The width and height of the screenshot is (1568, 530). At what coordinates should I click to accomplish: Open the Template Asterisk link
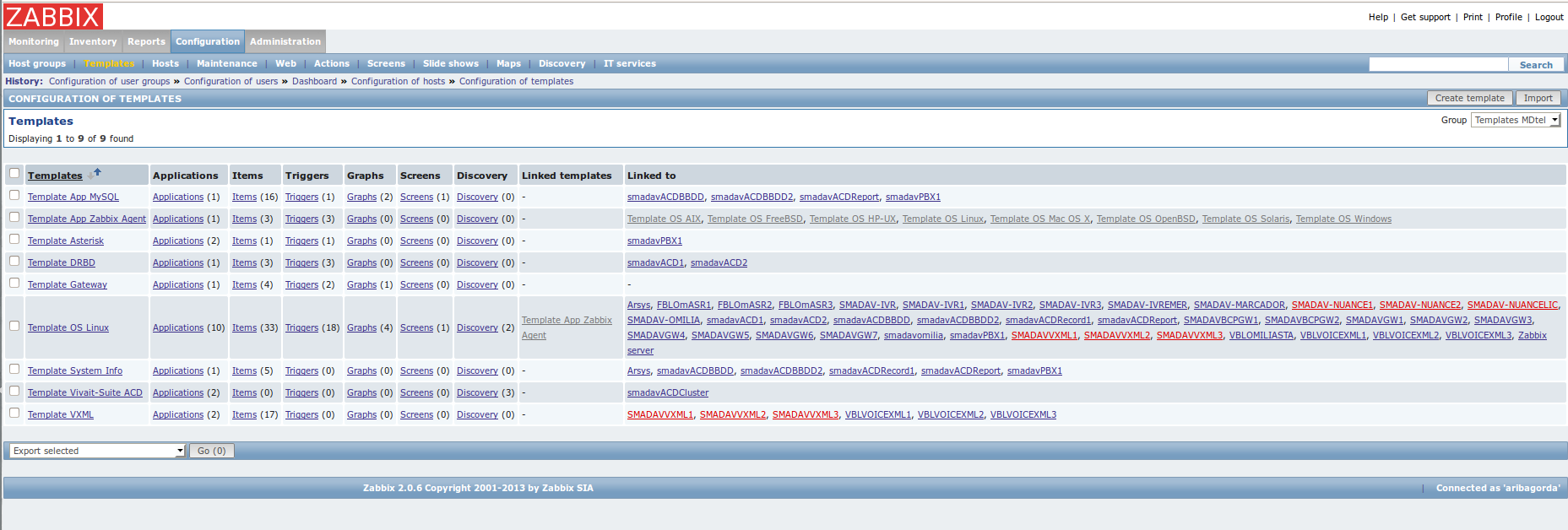click(x=66, y=241)
